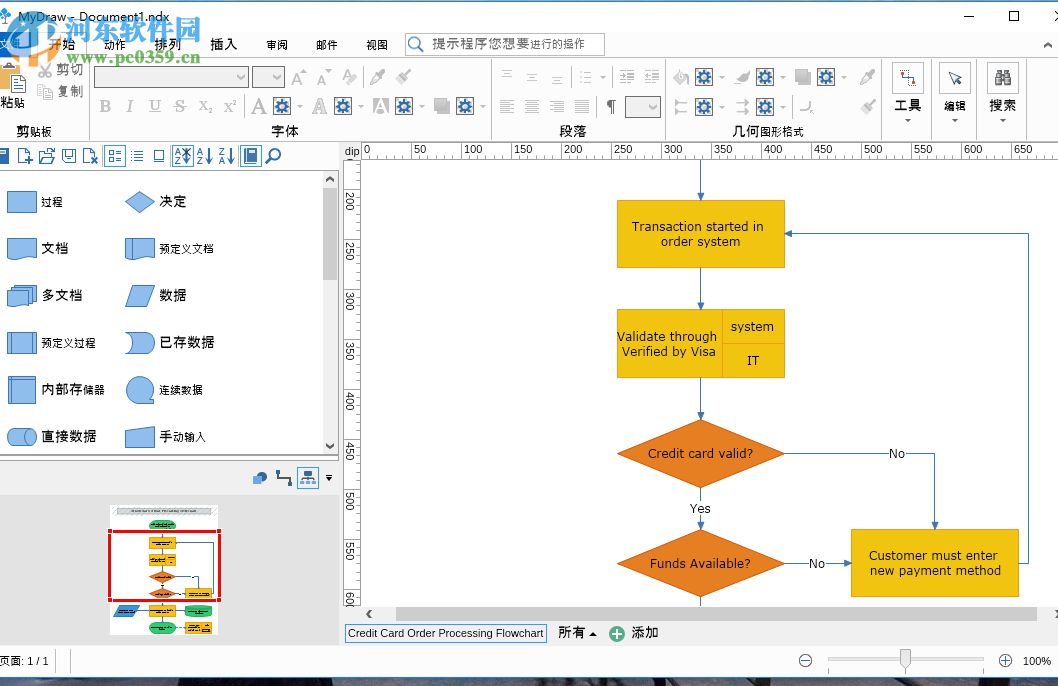Select the 决定 diamond shape in shapes panel
This screenshot has height=686, width=1058.
140,201
